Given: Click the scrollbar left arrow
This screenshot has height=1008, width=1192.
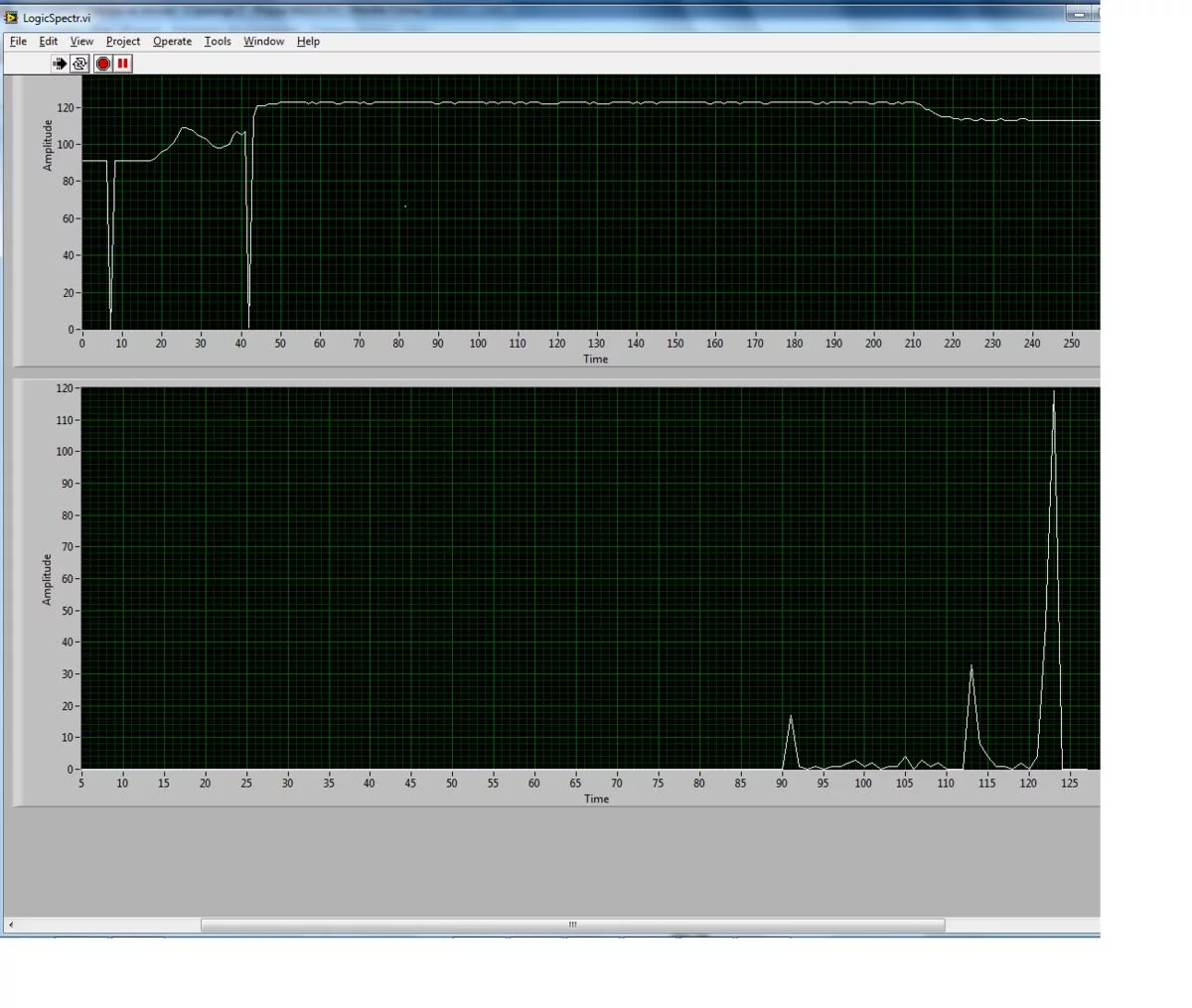Looking at the screenshot, I should click(11, 925).
